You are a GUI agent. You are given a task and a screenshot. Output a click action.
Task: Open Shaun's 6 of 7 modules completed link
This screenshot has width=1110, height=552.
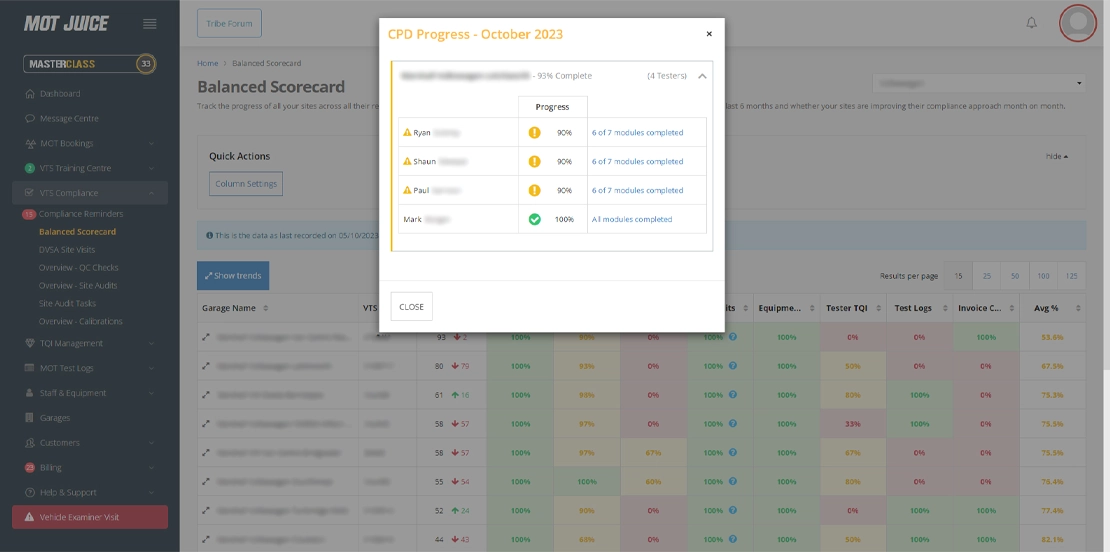pyautogui.click(x=637, y=161)
